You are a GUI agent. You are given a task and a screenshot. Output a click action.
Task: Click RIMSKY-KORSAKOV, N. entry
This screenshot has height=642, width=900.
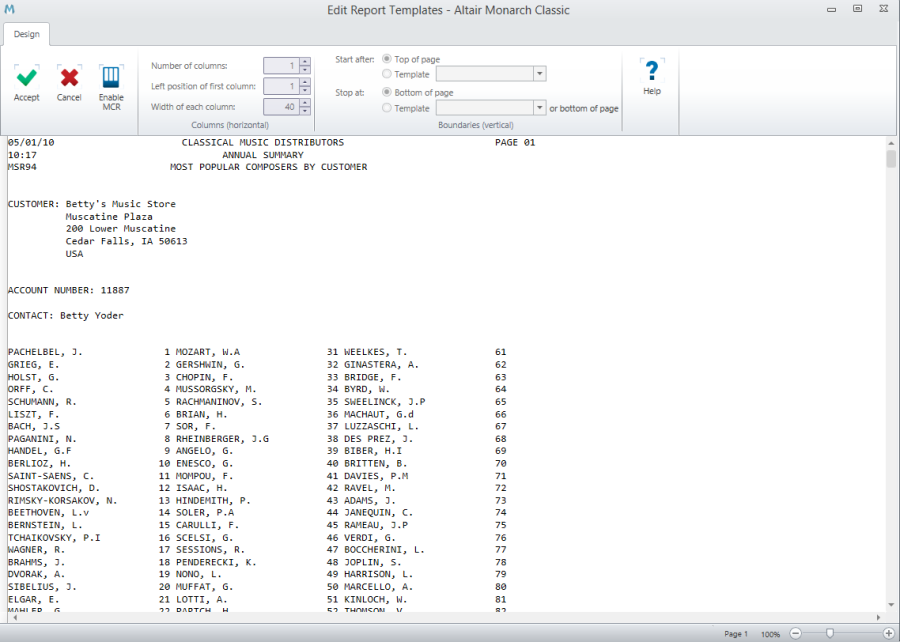[x=63, y=501]
